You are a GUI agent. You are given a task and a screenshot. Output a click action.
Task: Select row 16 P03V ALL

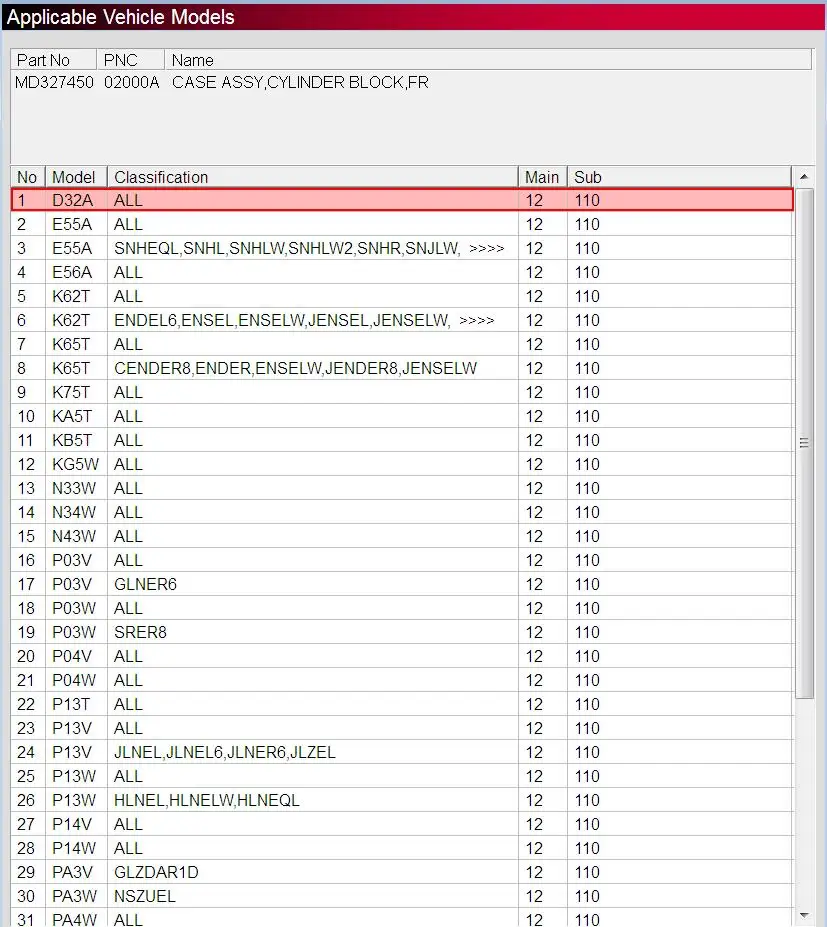coord(402,560)
